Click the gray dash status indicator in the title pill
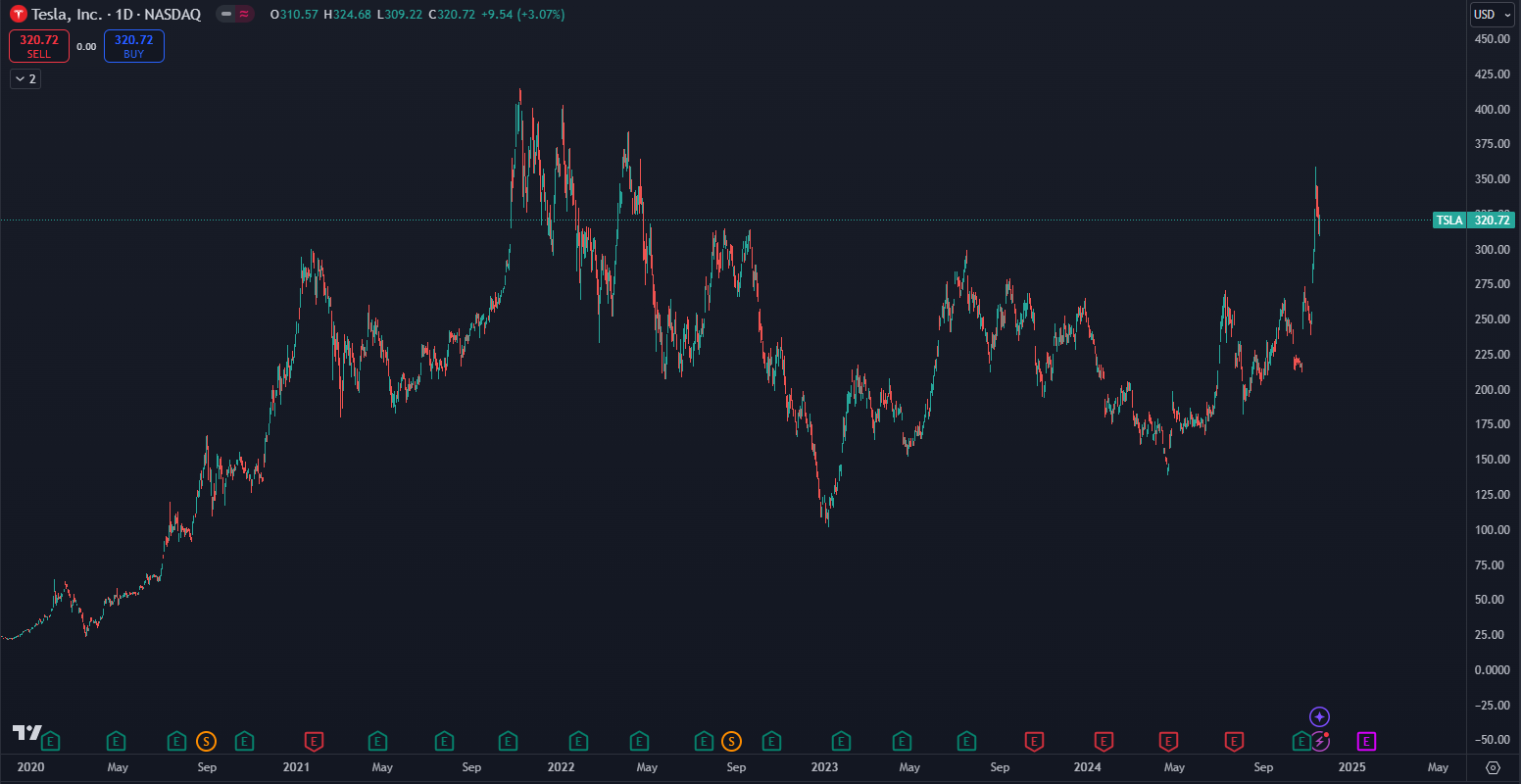 (227, 15)
